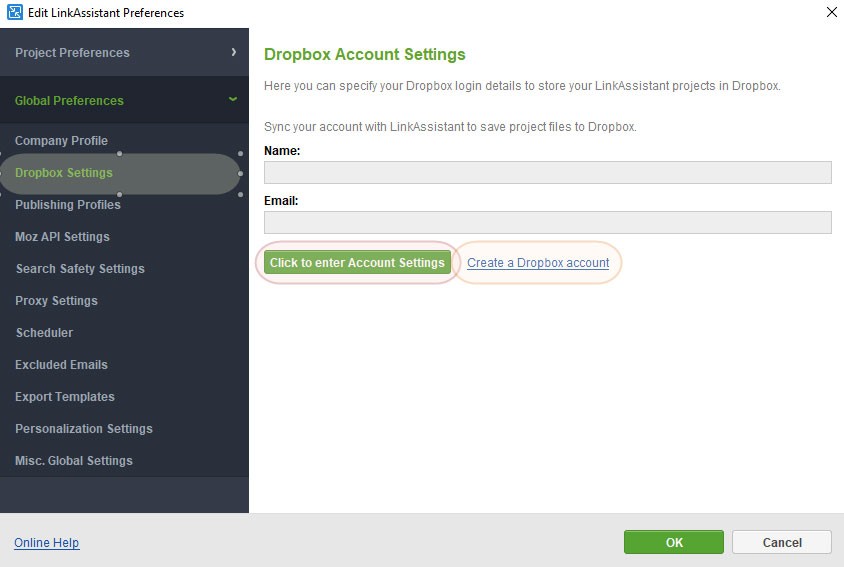Go to Publishing Profiles
This screenshot has height=567, width=844.
68,205
